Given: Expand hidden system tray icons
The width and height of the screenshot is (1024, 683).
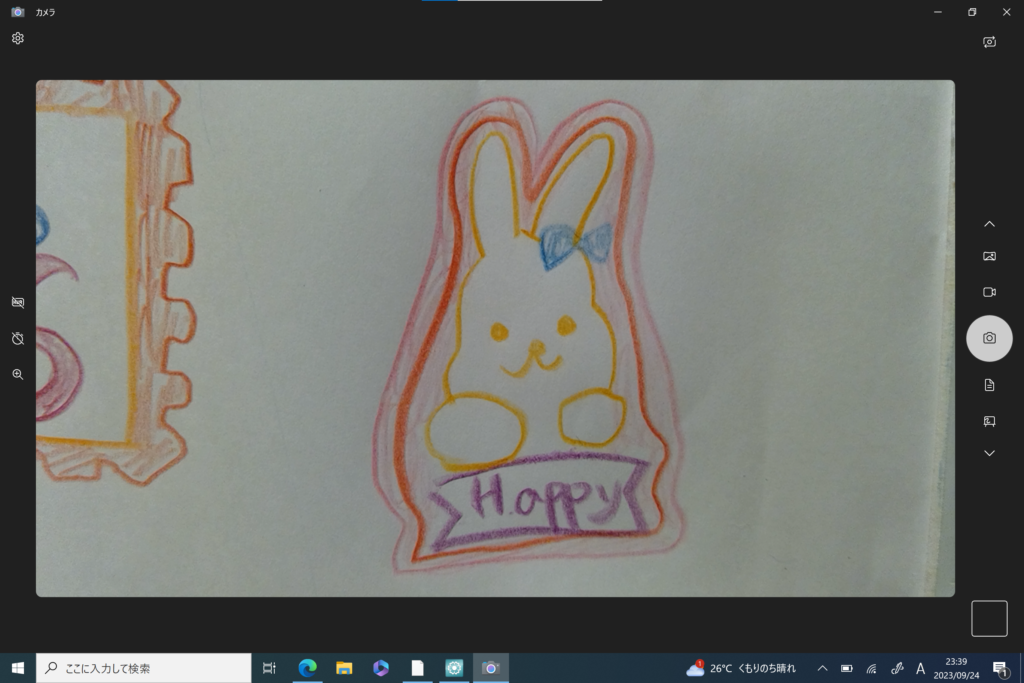Looking at the screenshot, I should (x=822, y=668).
